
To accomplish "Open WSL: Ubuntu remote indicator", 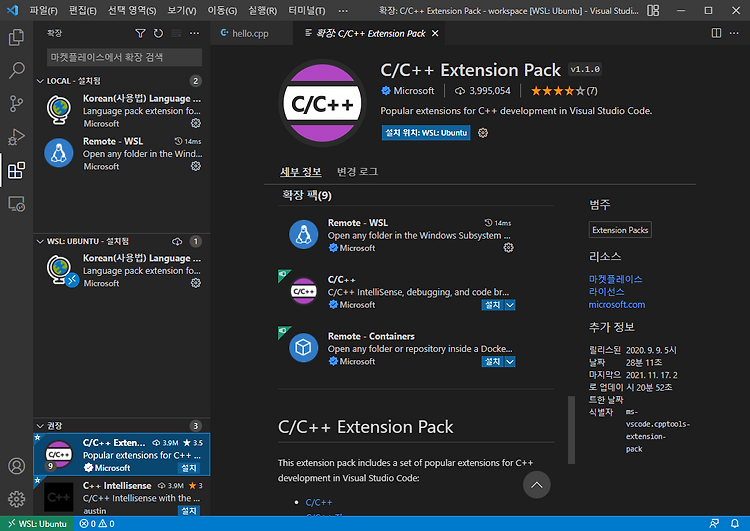I will (x=37, y=524).
